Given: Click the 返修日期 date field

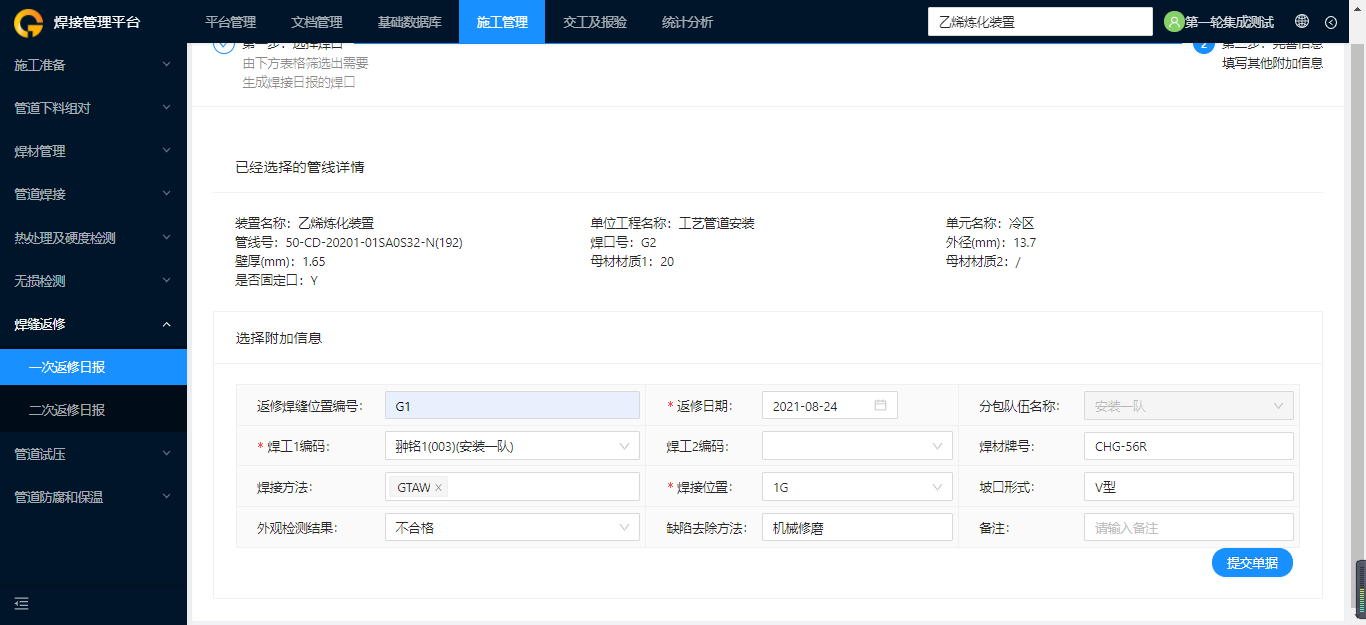Looking at the screenshot, I should tap(830, 405).
